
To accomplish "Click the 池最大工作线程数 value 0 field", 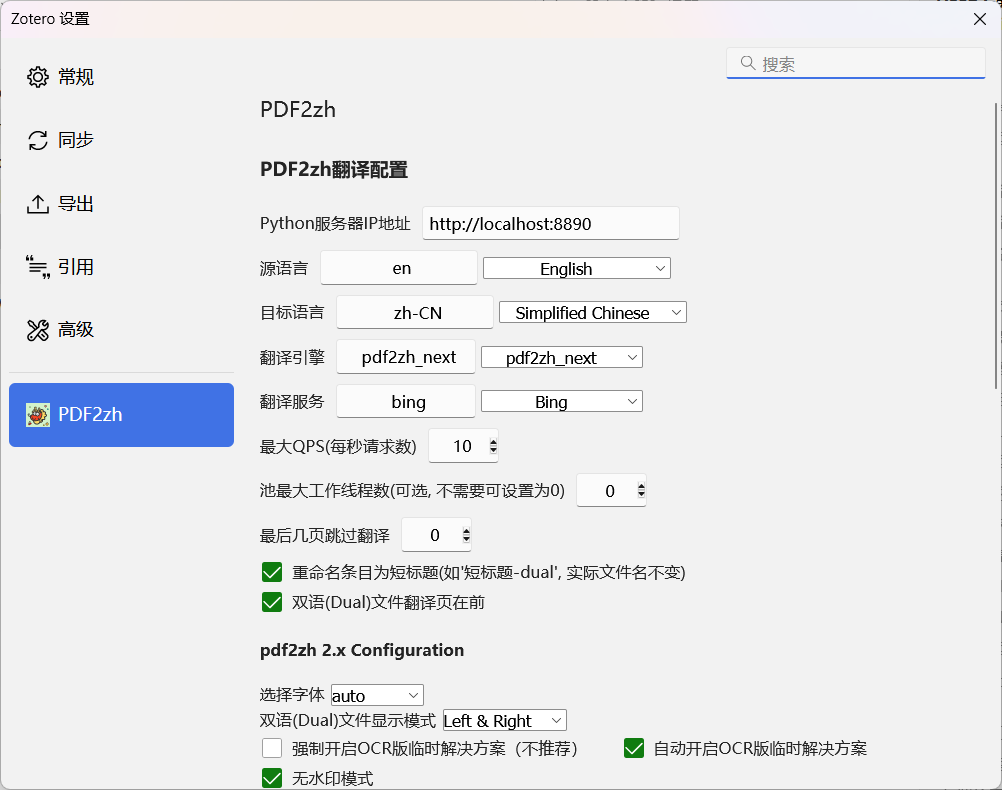I will 611,490.
